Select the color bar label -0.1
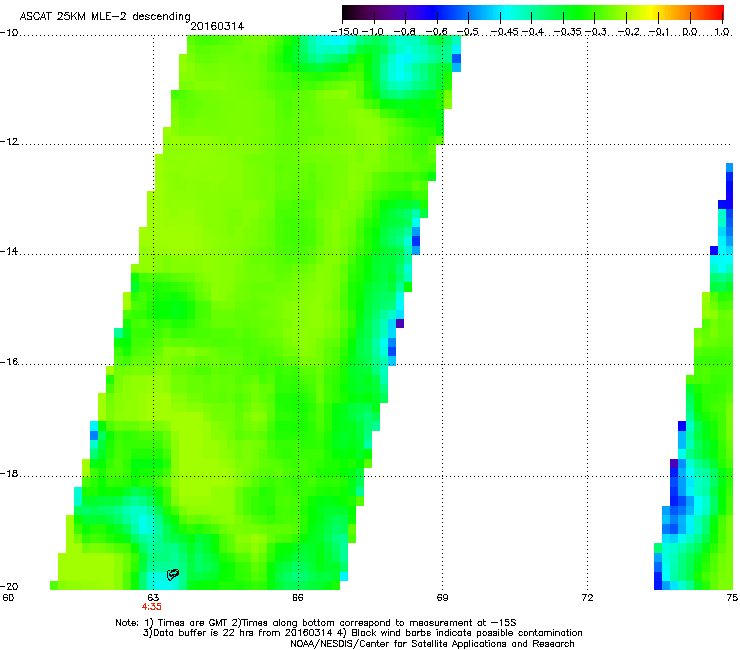The image size is (740, 650). point(660,32)
